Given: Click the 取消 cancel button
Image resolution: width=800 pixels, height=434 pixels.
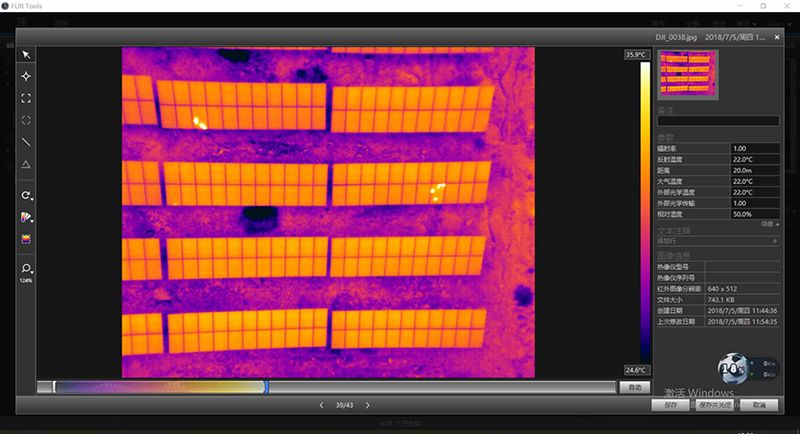Looking at the screenshot, I should pos(759,405).
